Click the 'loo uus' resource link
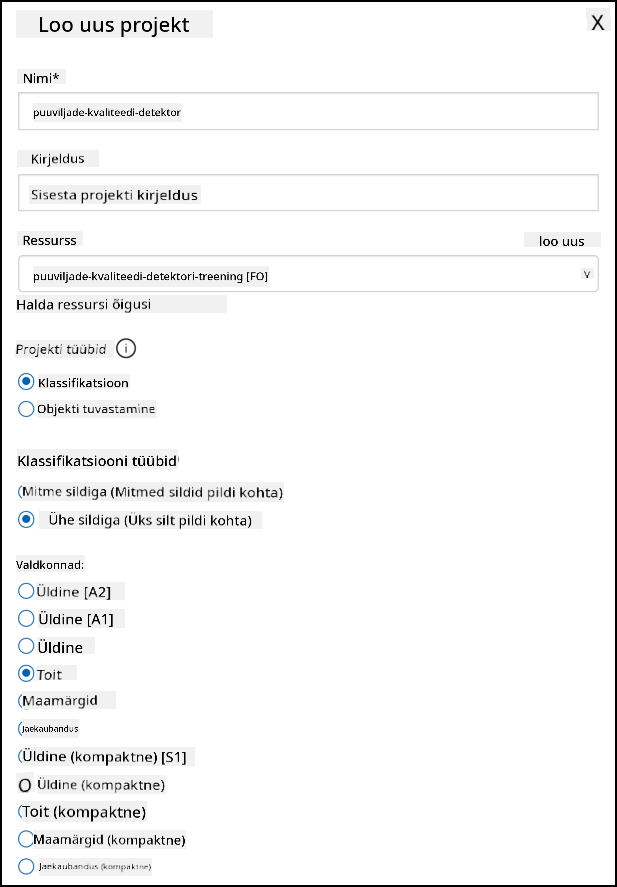617x887 pixels. 562,241
